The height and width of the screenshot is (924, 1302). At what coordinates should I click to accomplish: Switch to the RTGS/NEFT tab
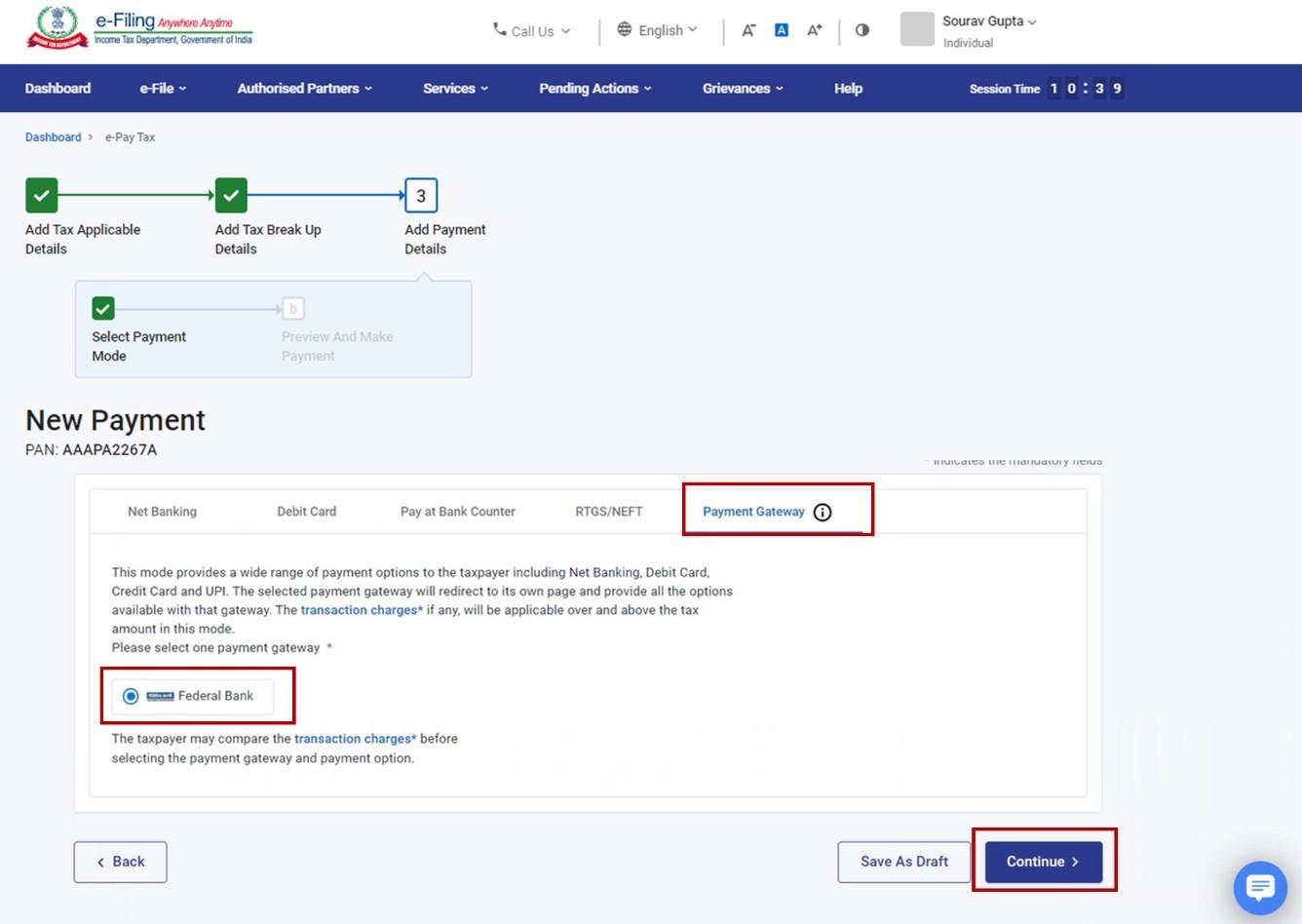pos(608,512)
